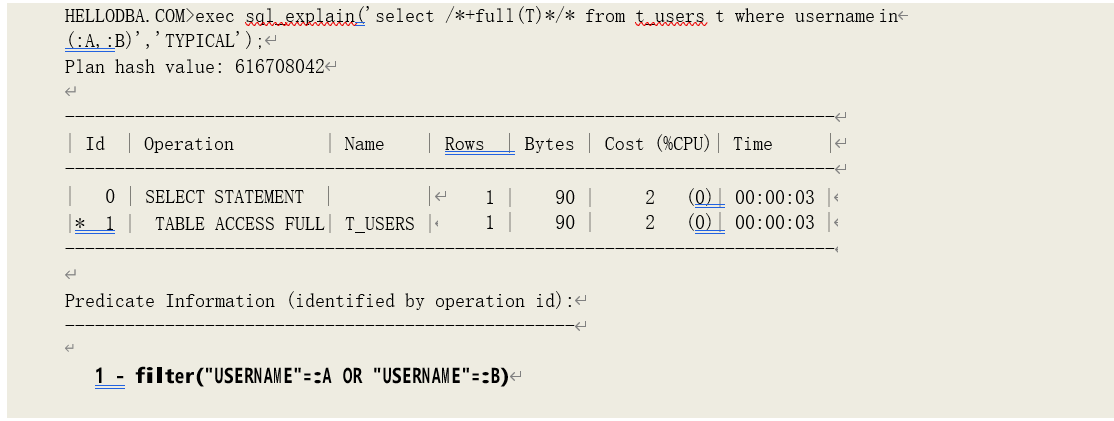This screenshot has height=421, width=1114.
Task: Click the T_USERS name cell
Action: pos(379,223)
